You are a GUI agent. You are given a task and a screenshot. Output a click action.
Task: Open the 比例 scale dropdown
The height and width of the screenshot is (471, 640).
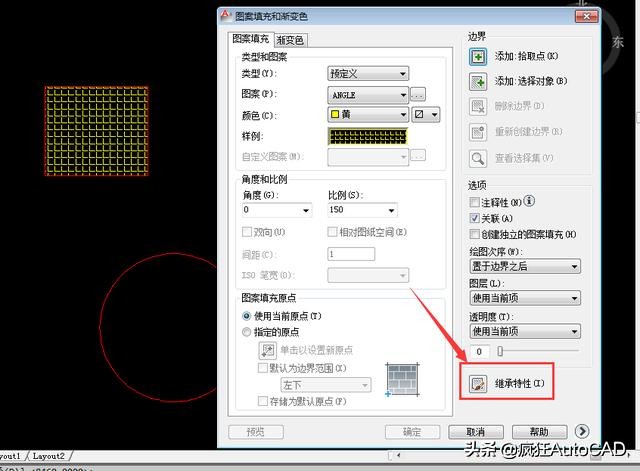tap(362, 210)
